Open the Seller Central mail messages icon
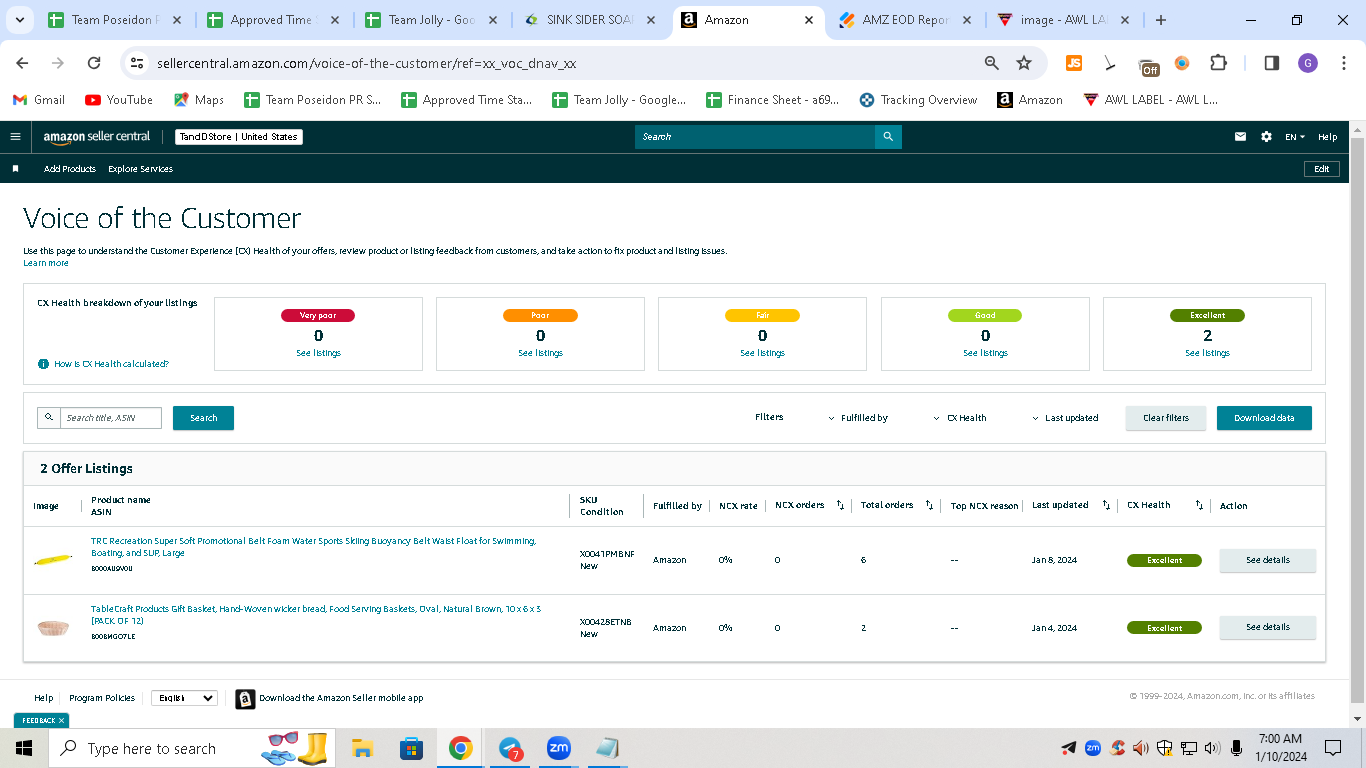Screen dimensions: 1366x768 1241,137
